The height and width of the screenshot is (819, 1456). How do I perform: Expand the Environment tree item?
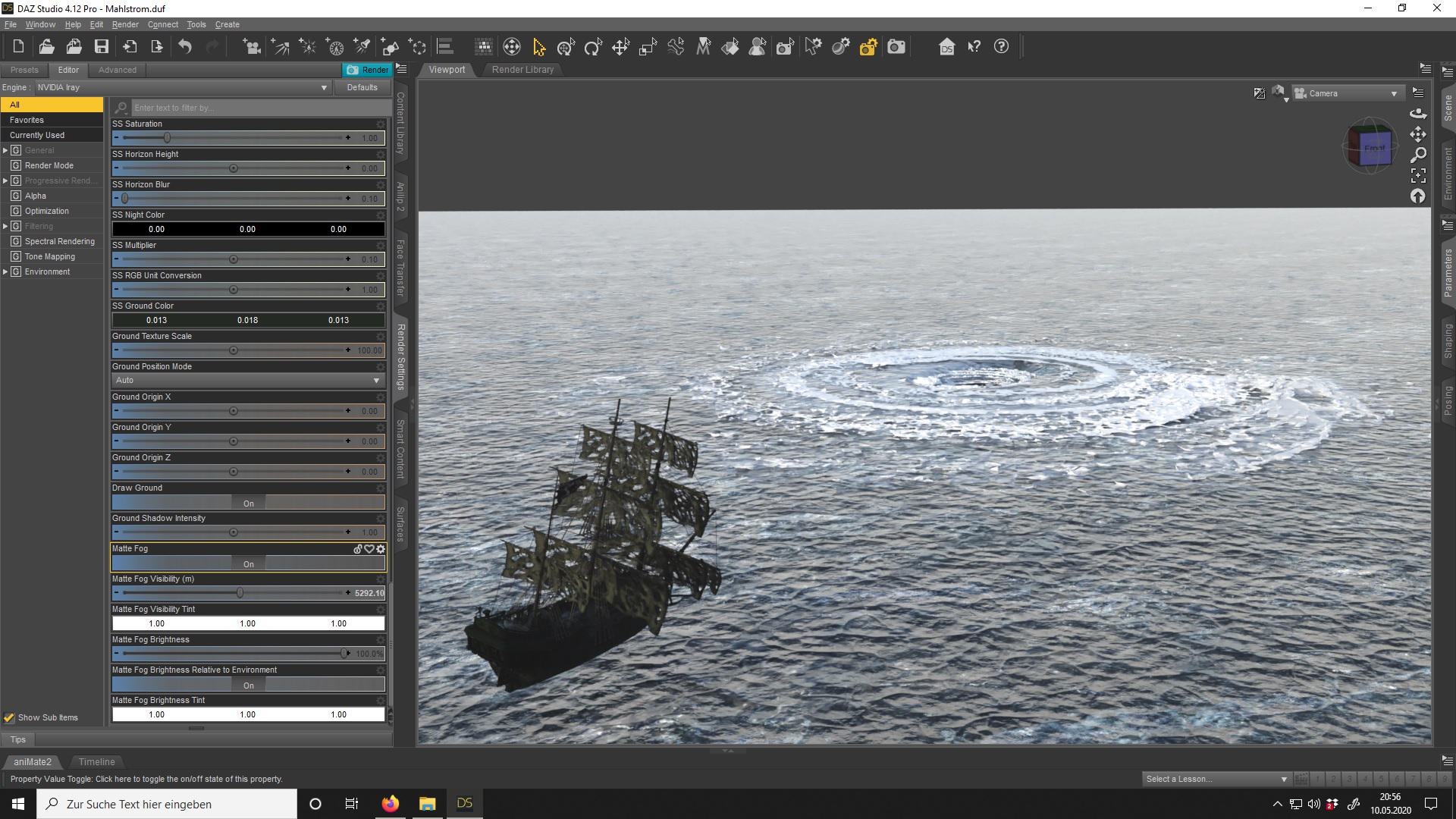[5, 271]
